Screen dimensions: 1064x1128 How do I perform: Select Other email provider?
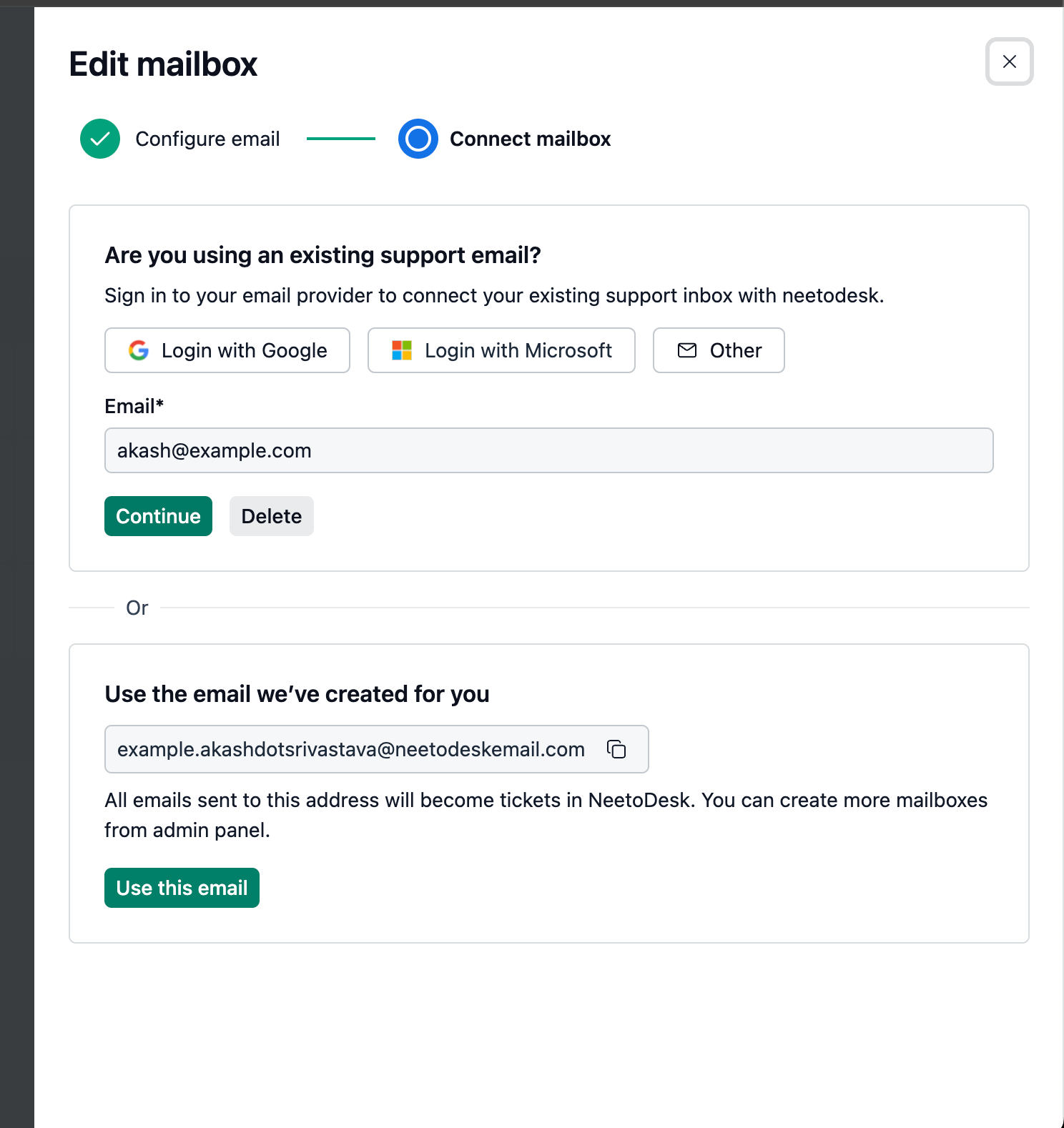pyautogui.click(x=719, y=350)
